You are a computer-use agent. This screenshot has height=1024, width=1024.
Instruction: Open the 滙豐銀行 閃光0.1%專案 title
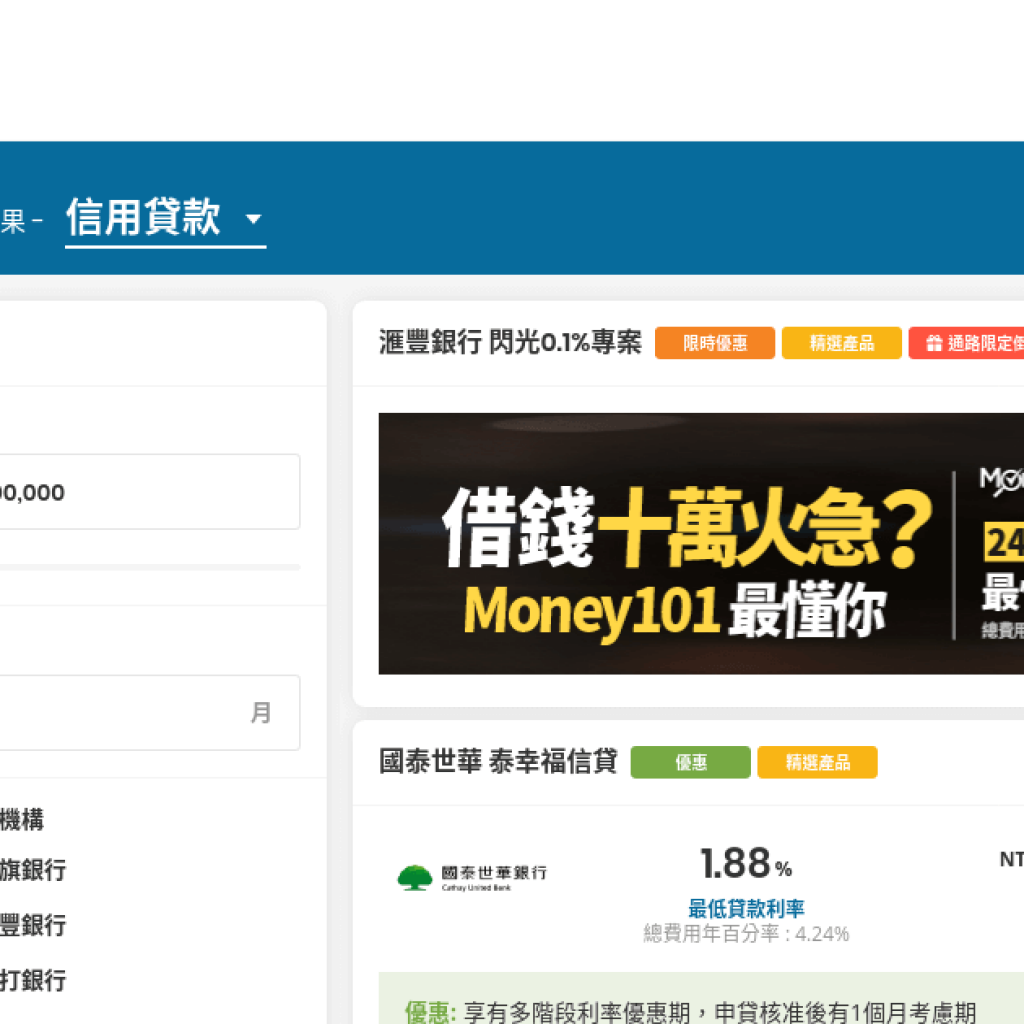pyautogui.click(x=510, y=344)
